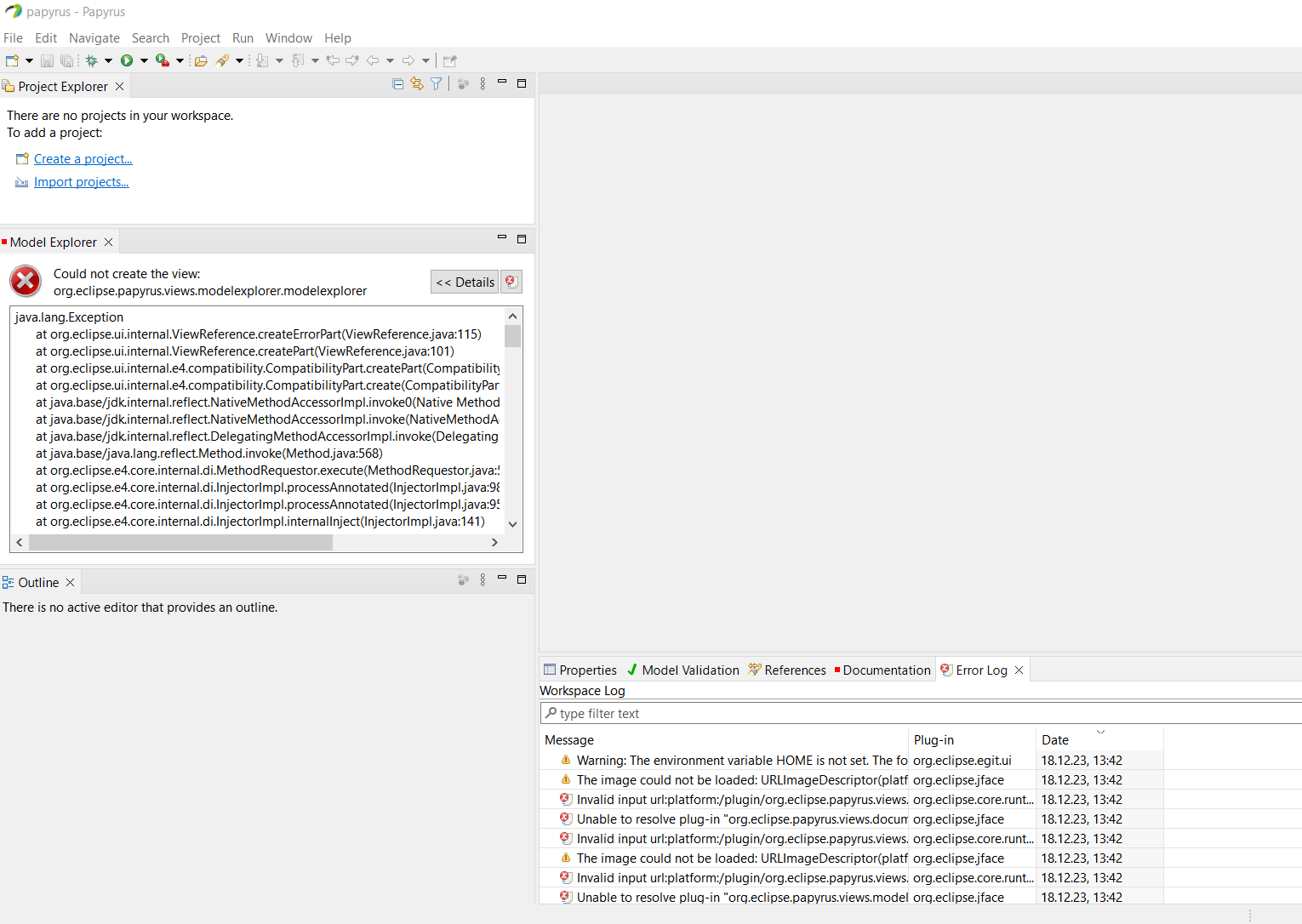This screenshot has height=924, width=1302.
Task: Expand the Run configurations dropdown arrow
Action: tap(144, 60)
